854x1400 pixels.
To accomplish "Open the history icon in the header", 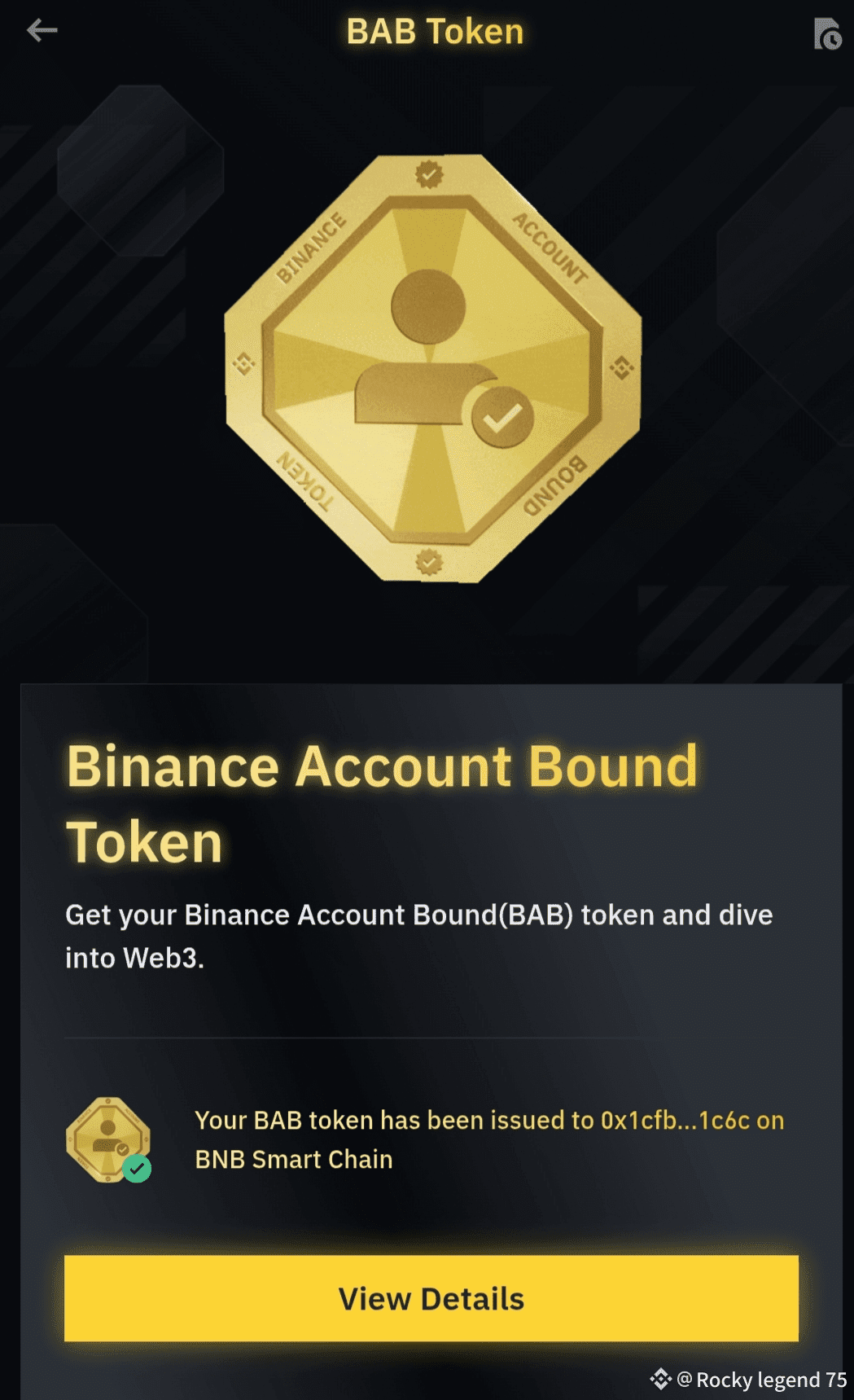I will point(827,34).
